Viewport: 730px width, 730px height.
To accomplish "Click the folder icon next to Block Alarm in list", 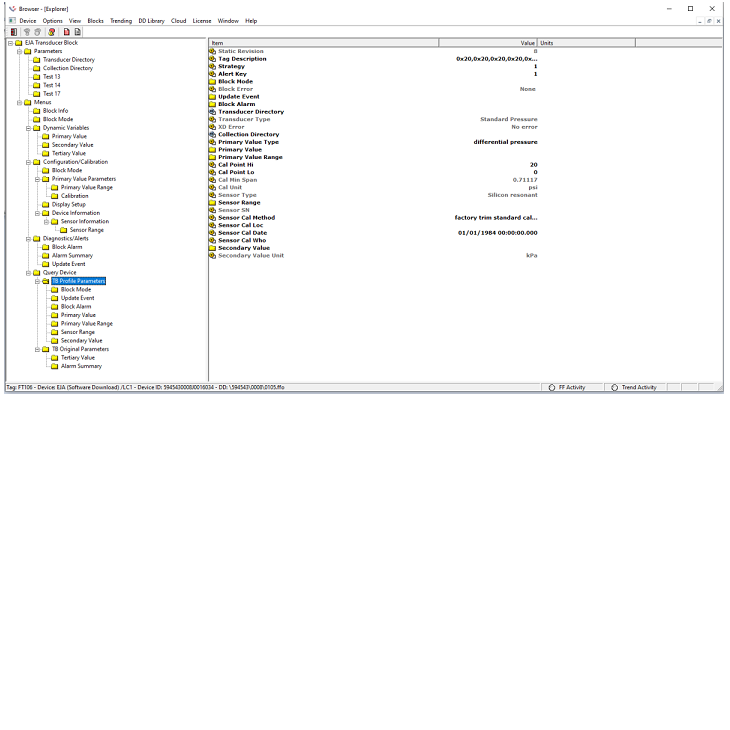I will click(x=212, y=104).
